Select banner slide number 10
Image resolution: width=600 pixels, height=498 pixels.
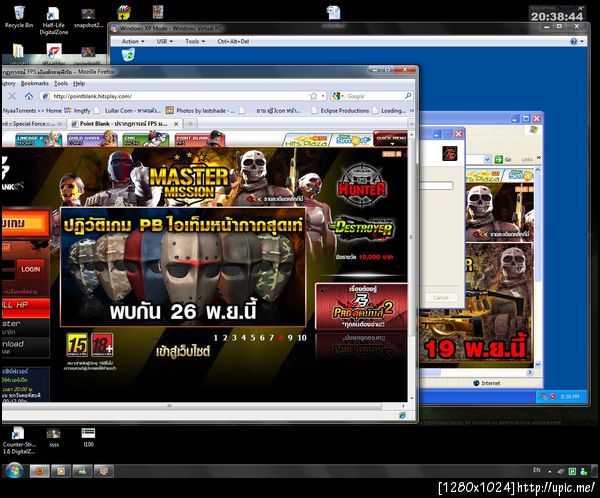click(x=302, y=338)
